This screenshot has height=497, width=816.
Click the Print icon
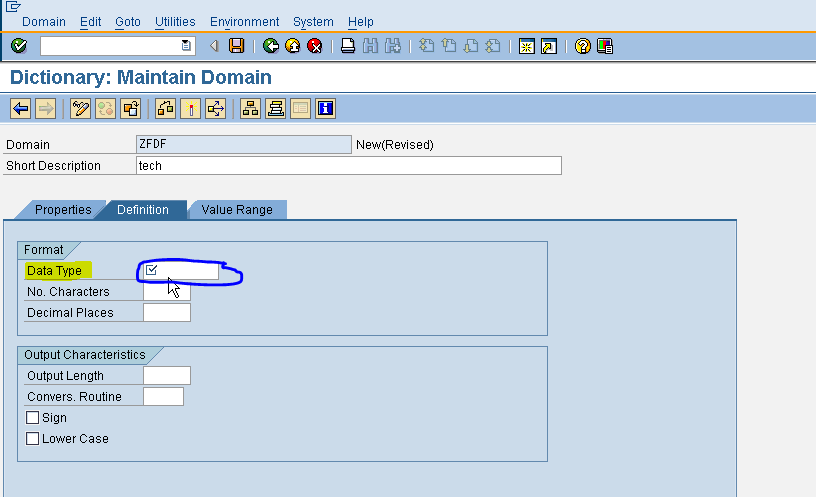348,46
